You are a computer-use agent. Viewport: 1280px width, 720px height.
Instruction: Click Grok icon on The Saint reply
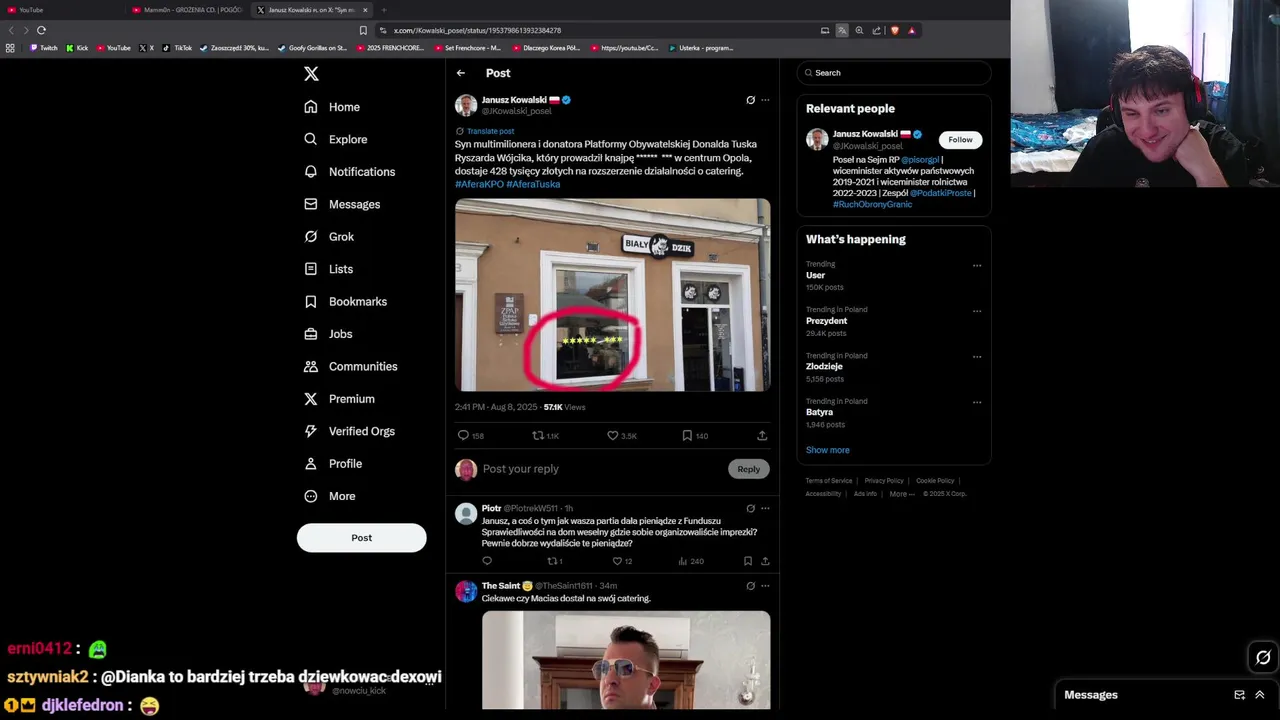click(x=750, y=586)
